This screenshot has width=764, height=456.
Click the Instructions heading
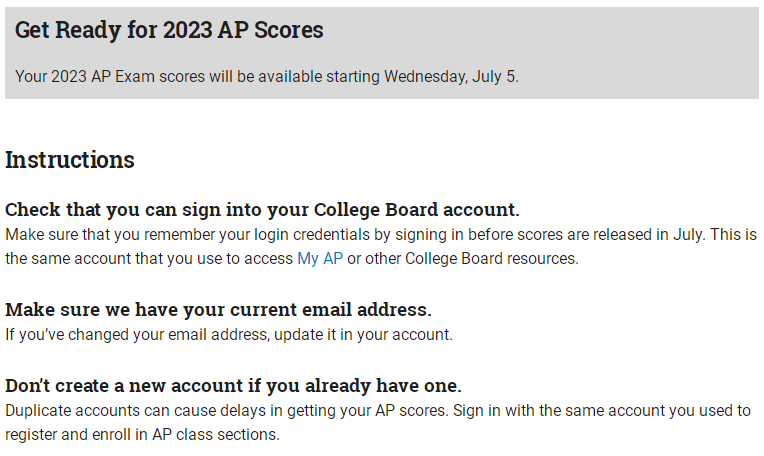[x=70, y=160]
